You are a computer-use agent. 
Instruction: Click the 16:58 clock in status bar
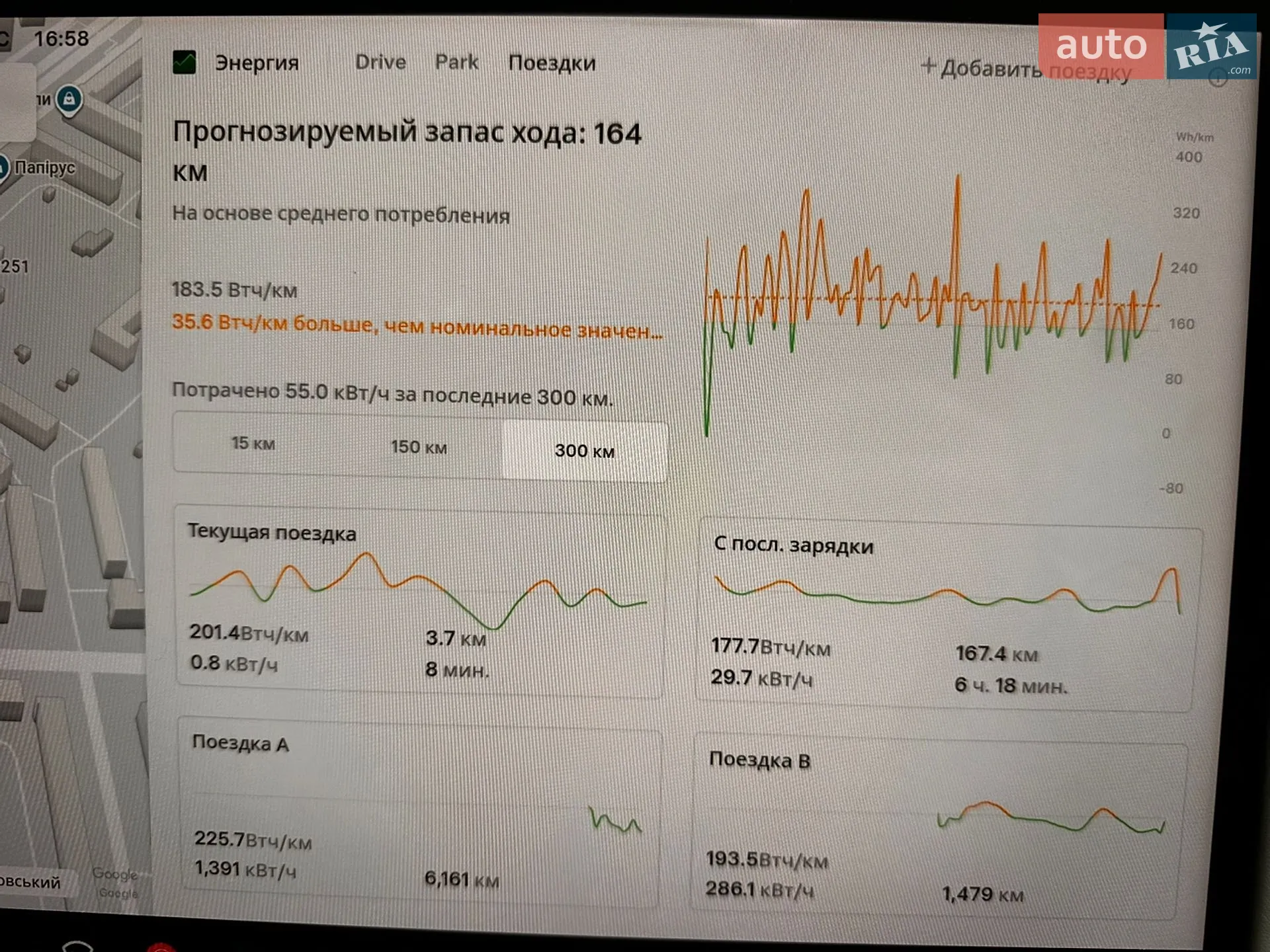61,38
